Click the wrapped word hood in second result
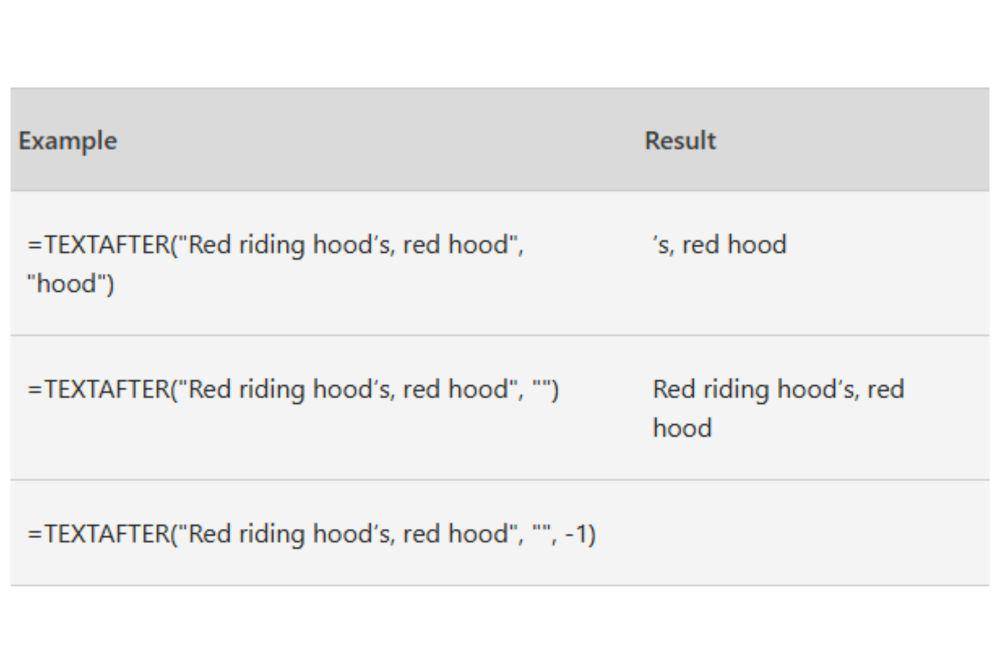Viewport: 1000px width, 667px height. [682, 428]
